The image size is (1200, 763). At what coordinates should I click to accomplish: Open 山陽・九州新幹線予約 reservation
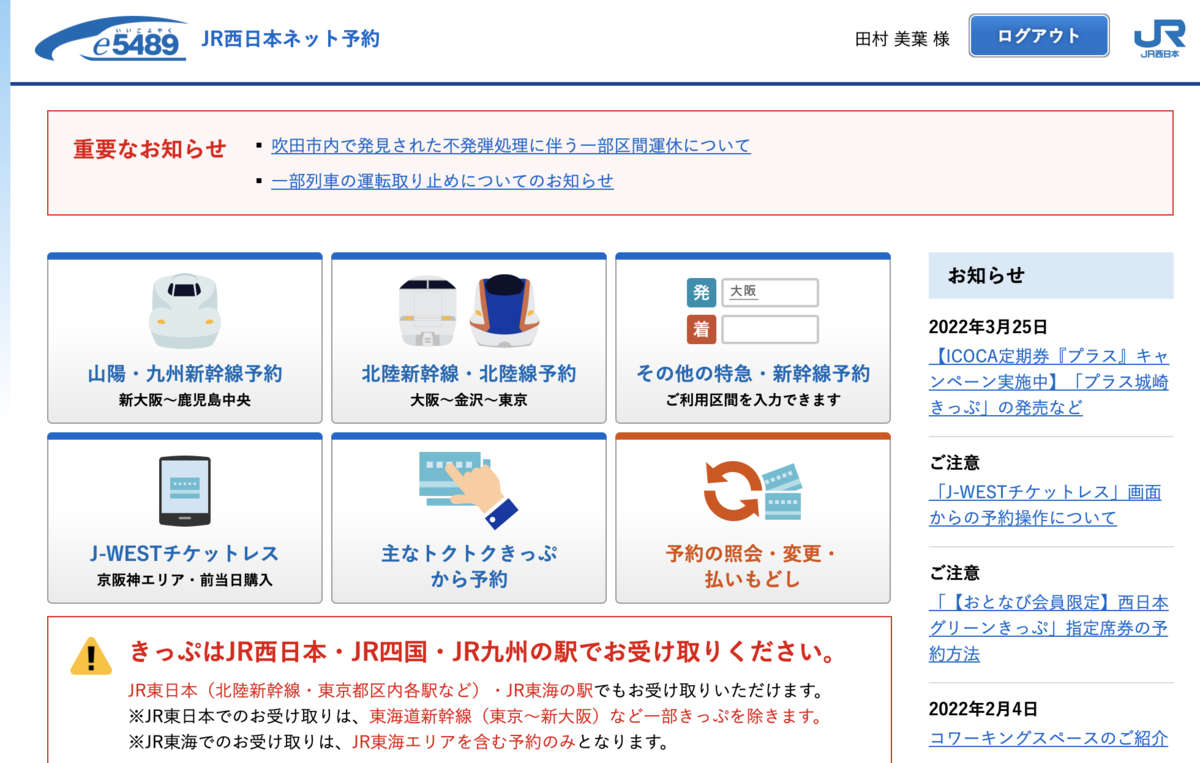click(x=185, y=338)
